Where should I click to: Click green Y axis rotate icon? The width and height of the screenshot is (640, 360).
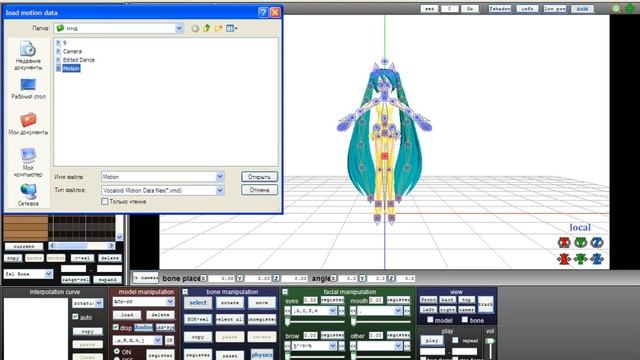click(580, 242)
